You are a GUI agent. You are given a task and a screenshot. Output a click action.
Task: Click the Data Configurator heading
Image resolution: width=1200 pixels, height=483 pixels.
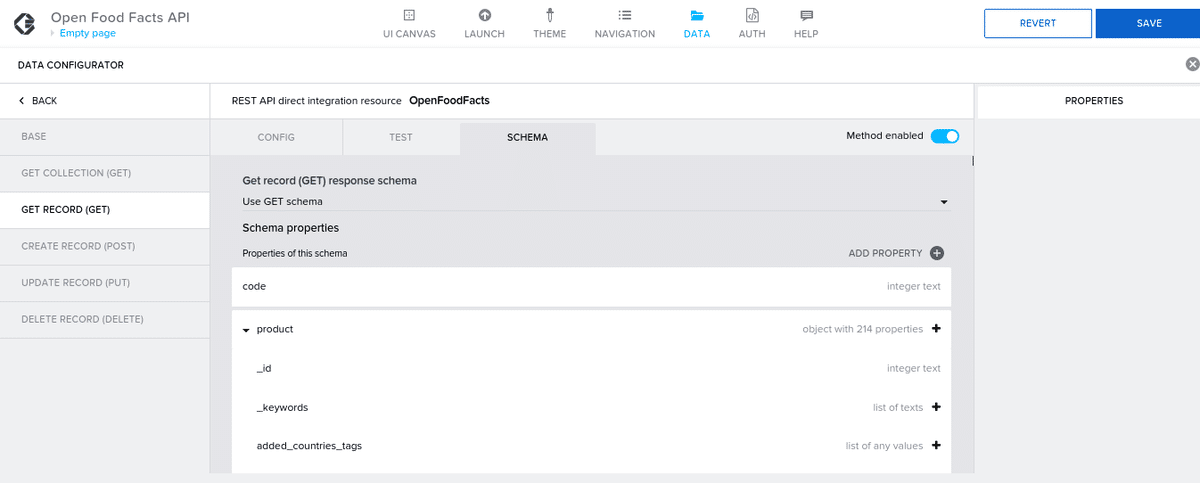point(70,65)
